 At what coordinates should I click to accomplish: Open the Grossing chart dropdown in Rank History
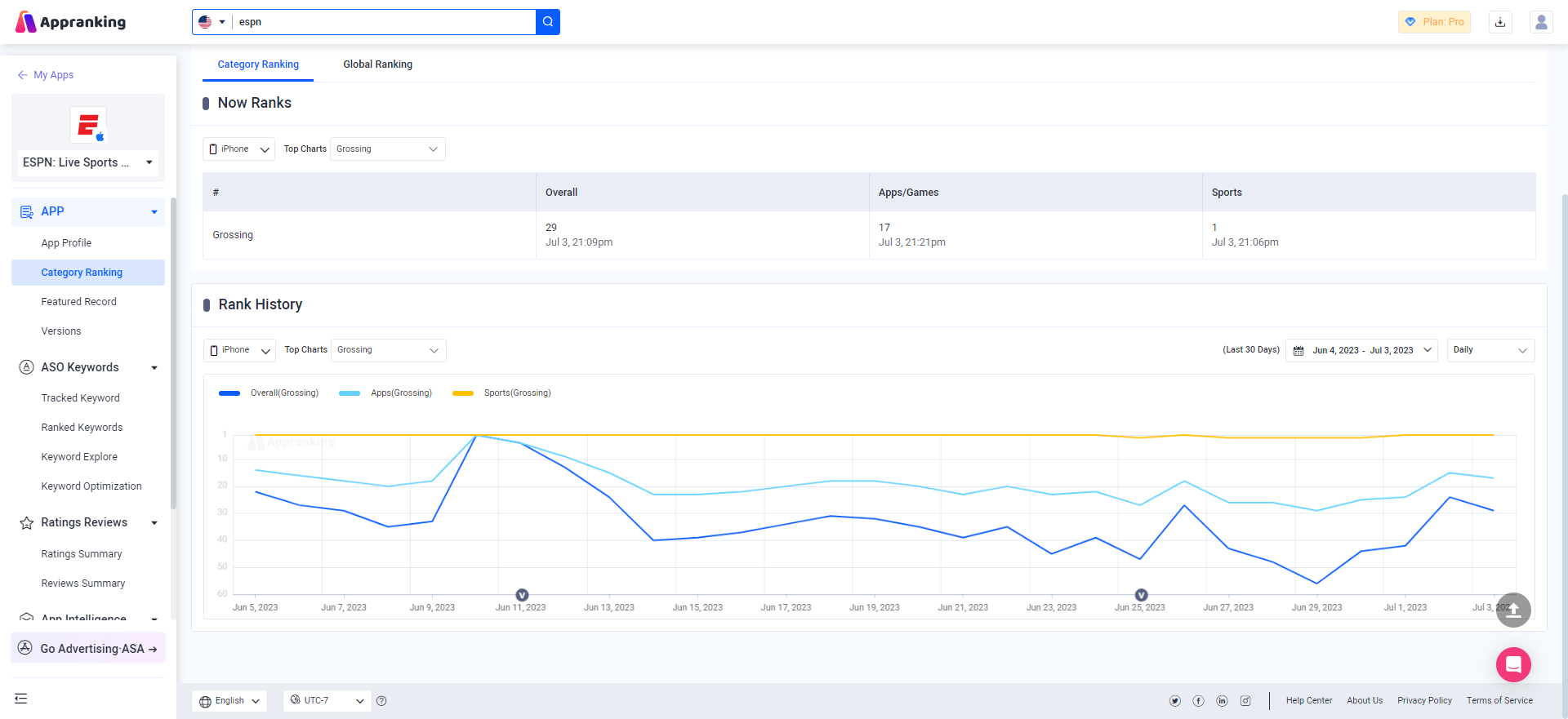[389, 350]
